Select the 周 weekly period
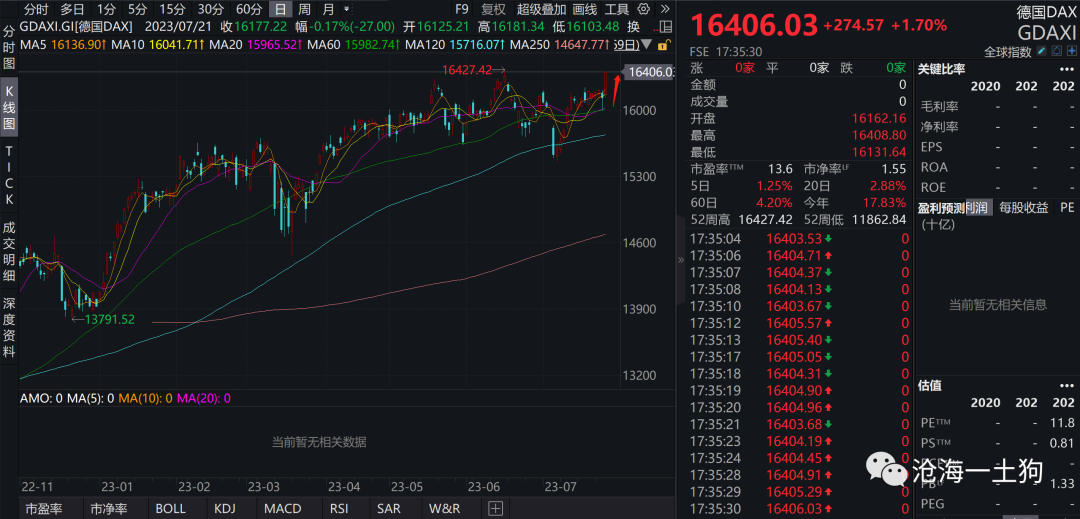Viewport: 1080px width, 519px height. [x=304, y=10]
